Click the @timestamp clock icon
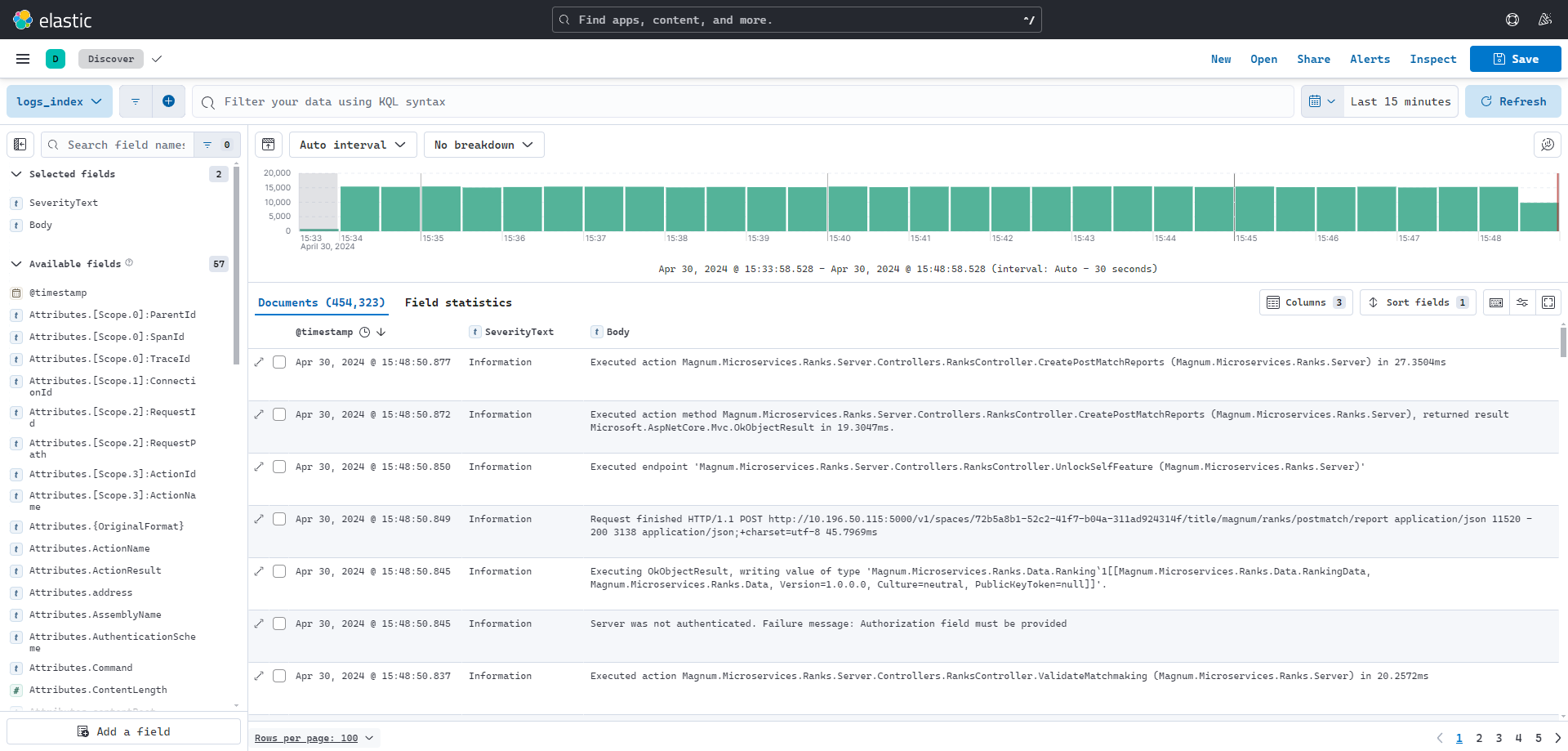1568x751 pixels. 365,332
